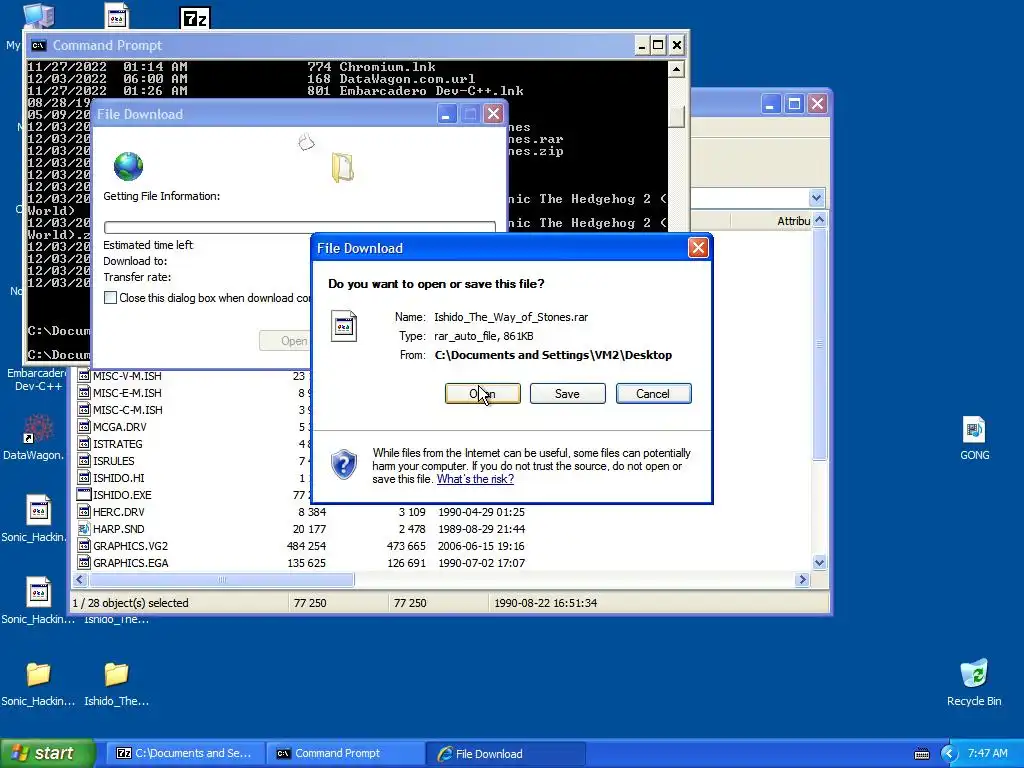Select the MISC-V-M.ISH file icon
Image resolution: width=1024 pixels, height=768 pixels.
[84, 376]
